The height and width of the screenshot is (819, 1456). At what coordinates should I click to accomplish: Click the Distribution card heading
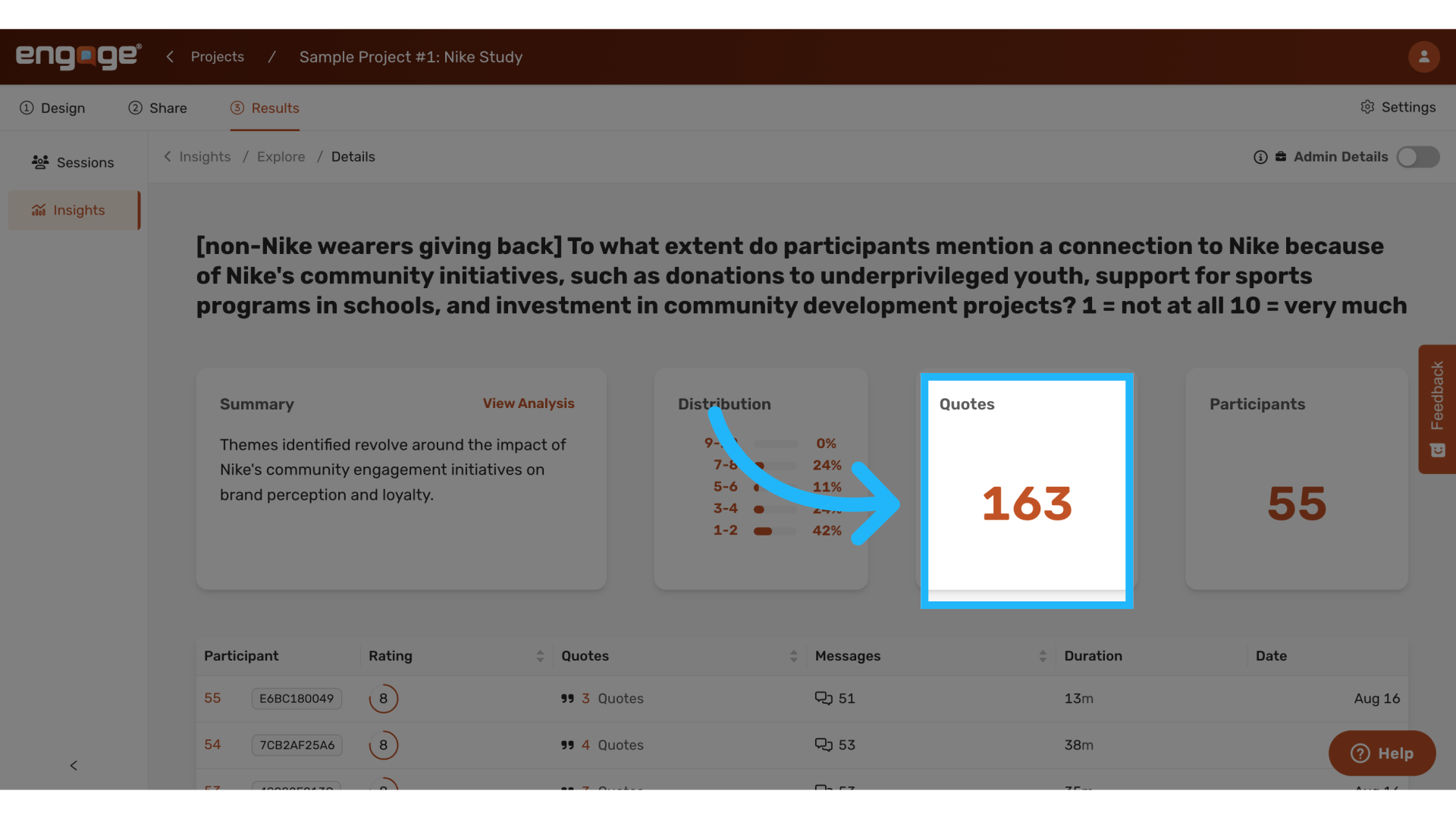coord(724,404)
